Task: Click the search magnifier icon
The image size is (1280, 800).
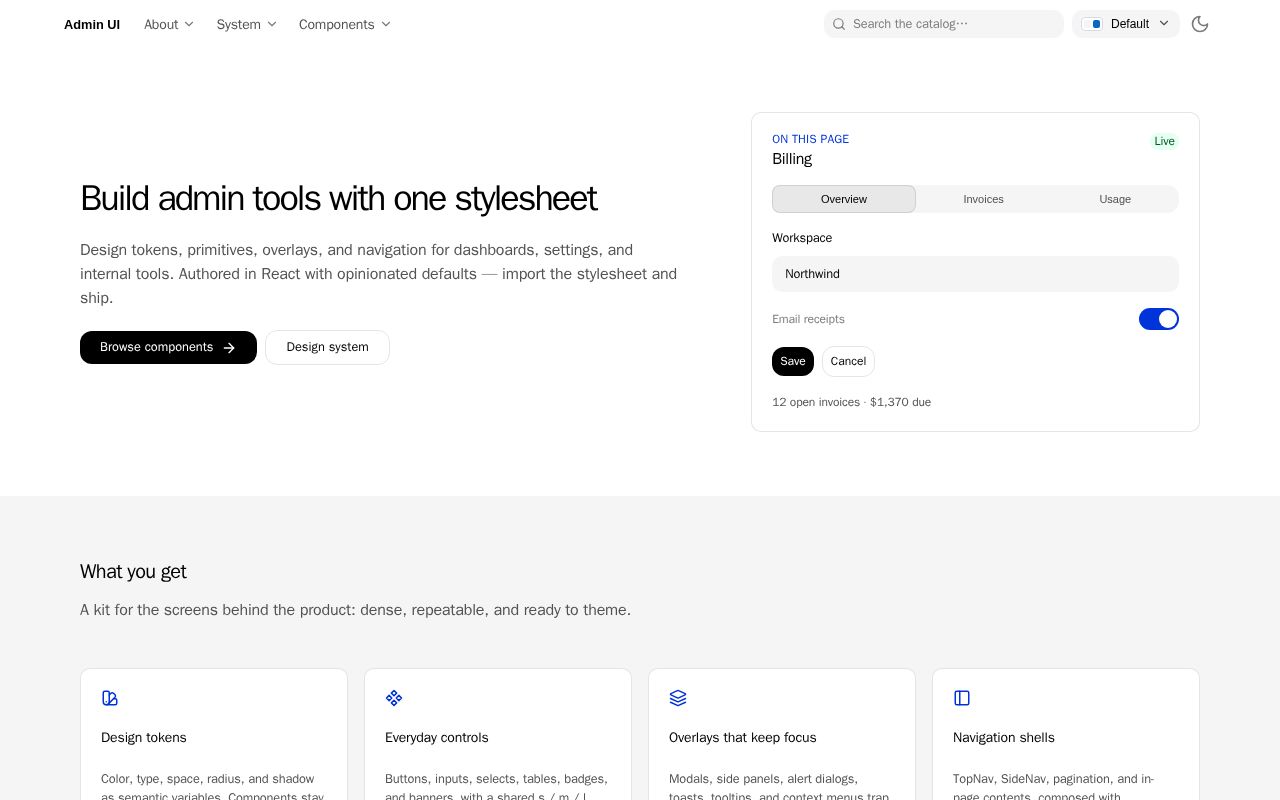Action: click(840, 24)
